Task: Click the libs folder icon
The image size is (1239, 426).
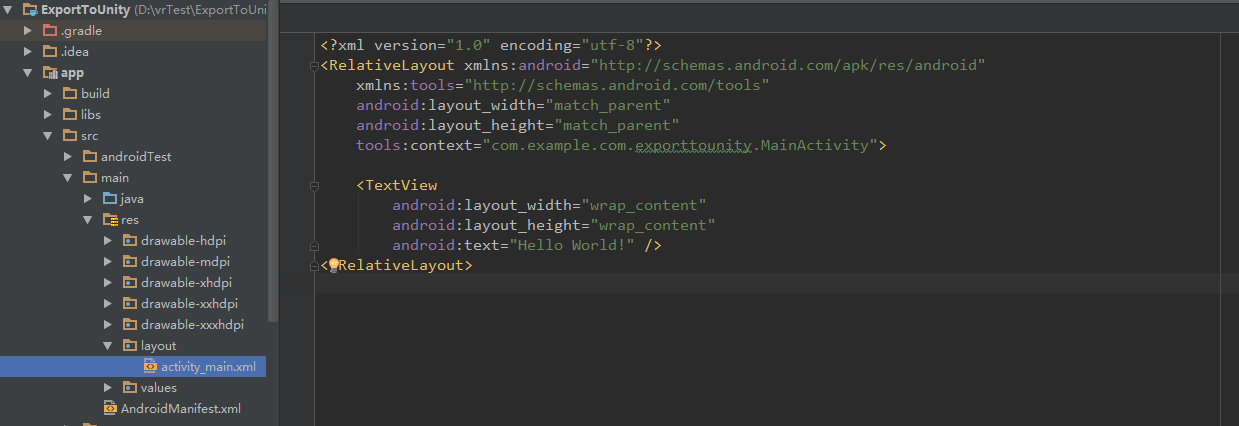Action: tap(70, 114)
